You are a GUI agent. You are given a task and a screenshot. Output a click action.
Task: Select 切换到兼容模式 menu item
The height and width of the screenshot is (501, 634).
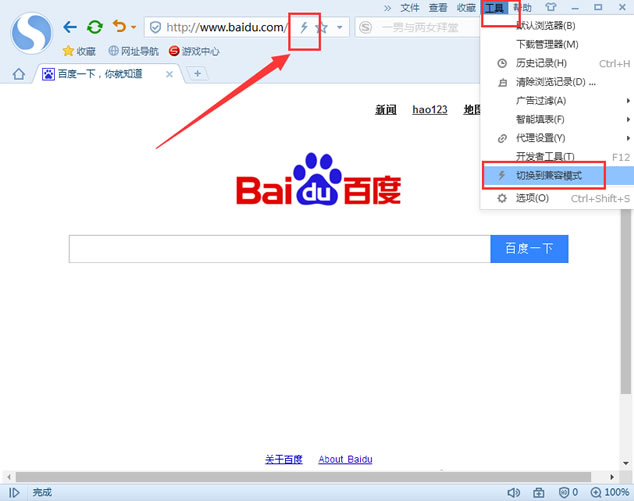(x=558, y=175)
